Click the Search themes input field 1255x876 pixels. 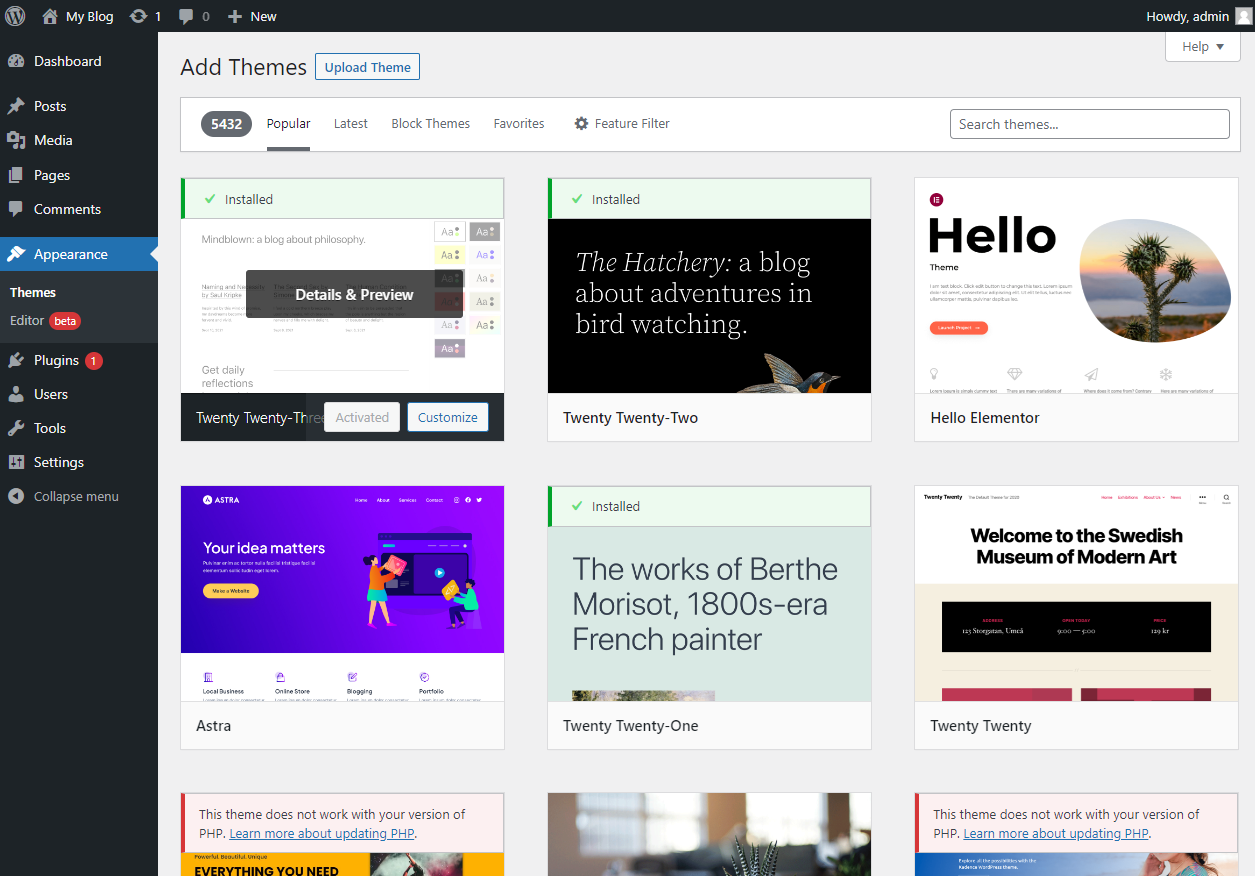(x=1089, y=124)
